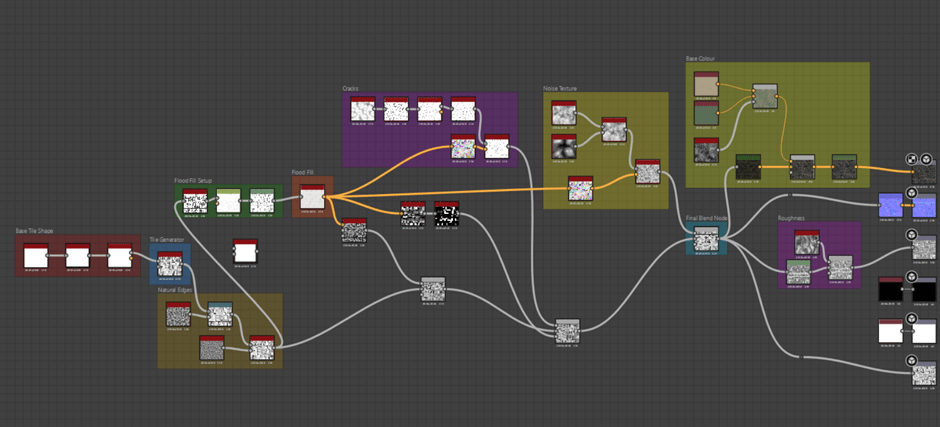
Task: Select white uniform node left of white output
Action: tap(891, 332)
